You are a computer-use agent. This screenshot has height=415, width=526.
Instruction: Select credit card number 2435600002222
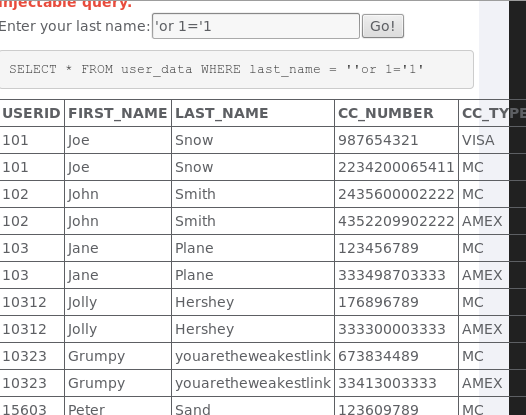pos(396,194)
